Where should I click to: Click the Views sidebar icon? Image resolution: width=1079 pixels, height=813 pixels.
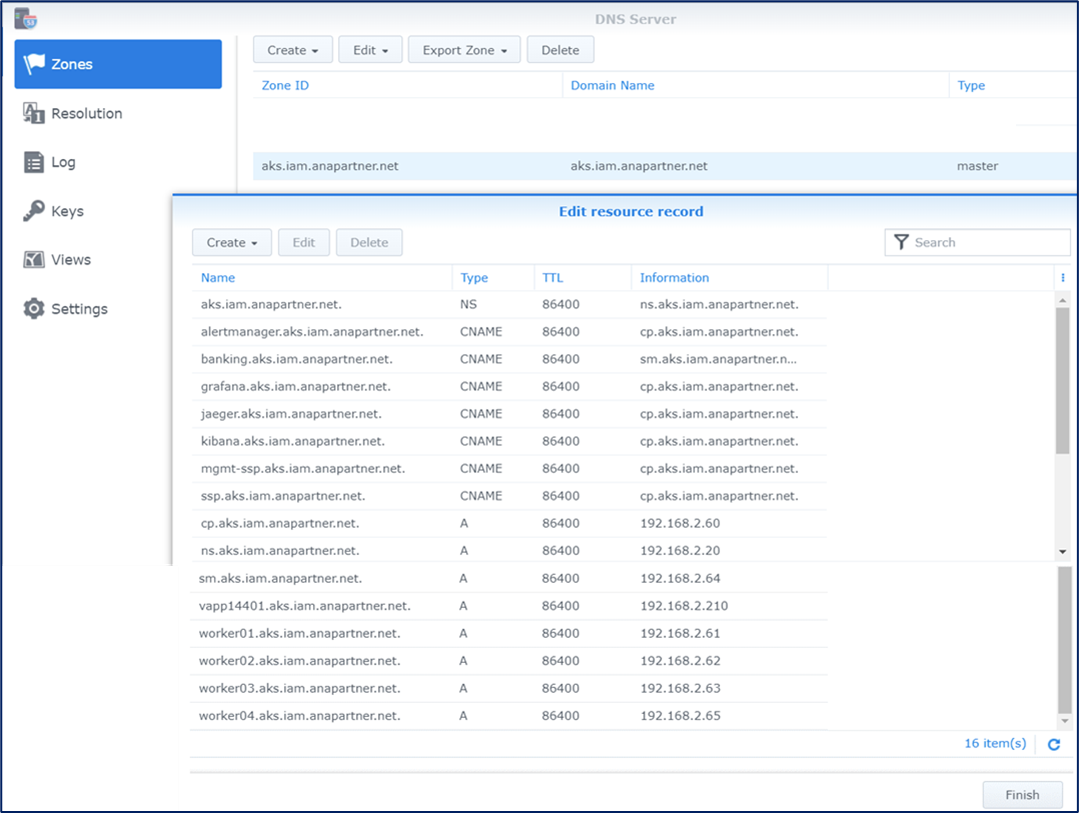click(34, 260)
